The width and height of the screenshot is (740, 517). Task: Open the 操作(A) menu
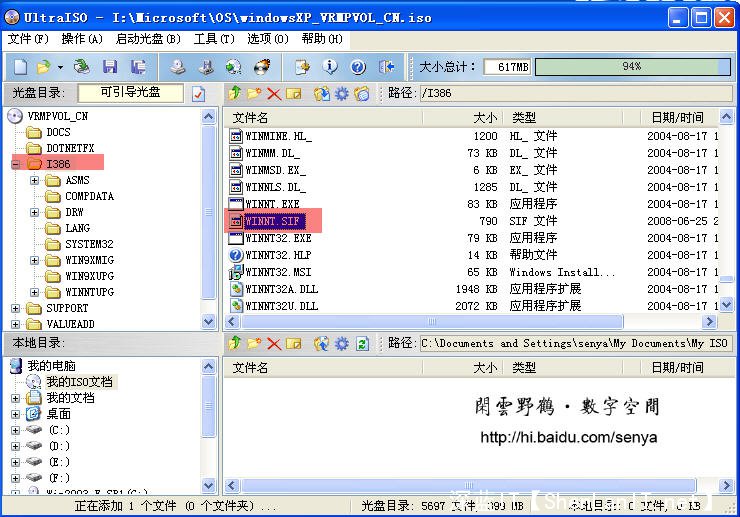pyautogui.click(x=82, y=39)
